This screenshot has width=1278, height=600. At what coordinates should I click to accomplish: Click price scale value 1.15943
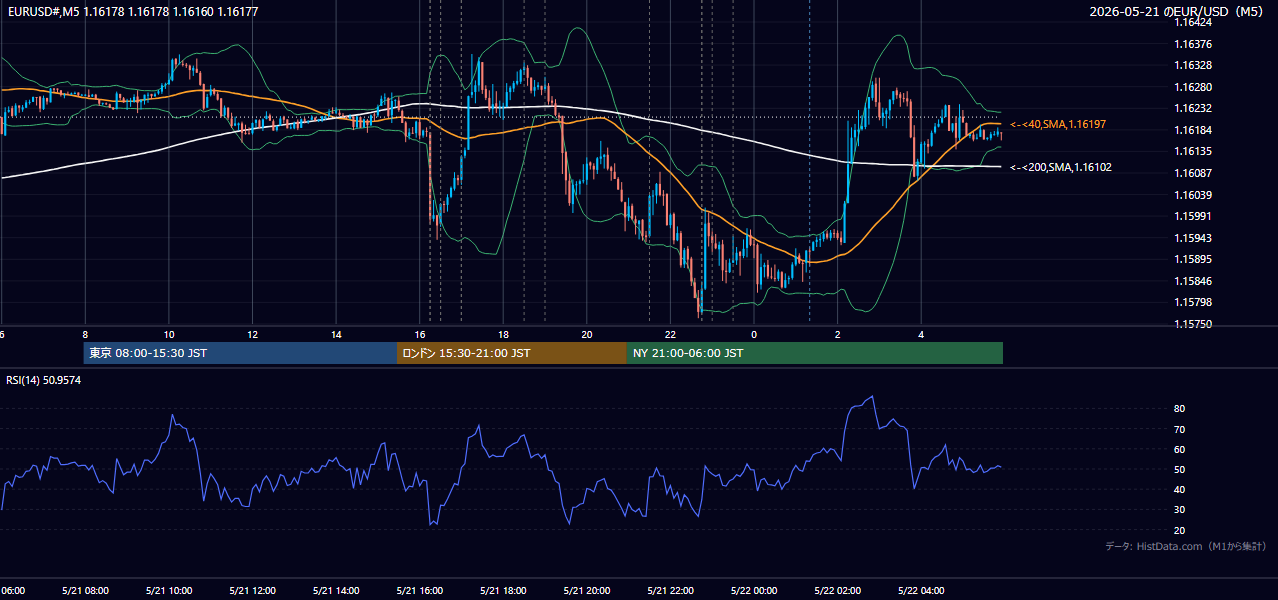[x=1192, y=238]
